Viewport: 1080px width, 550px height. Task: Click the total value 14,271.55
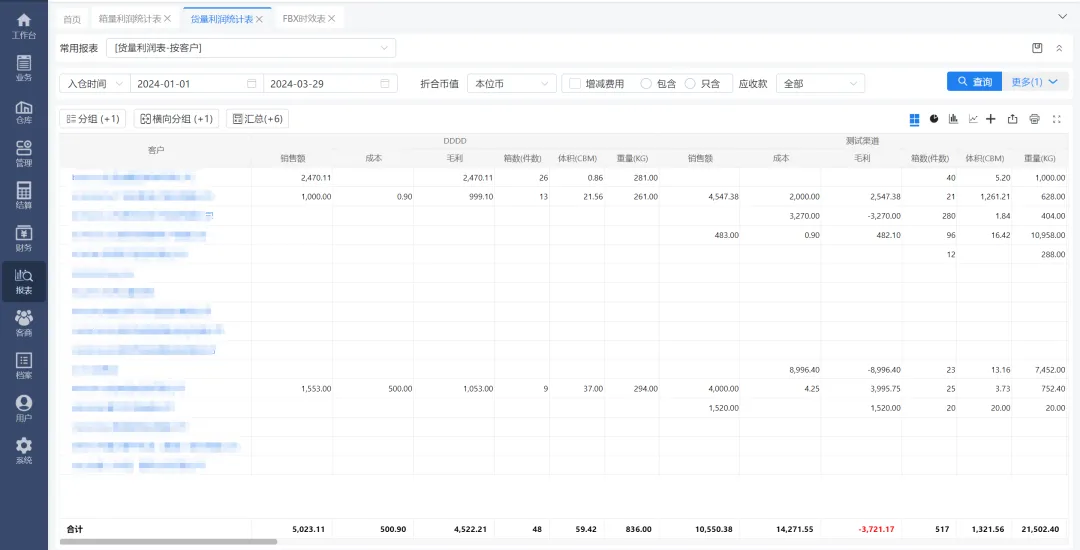[793, 529]
